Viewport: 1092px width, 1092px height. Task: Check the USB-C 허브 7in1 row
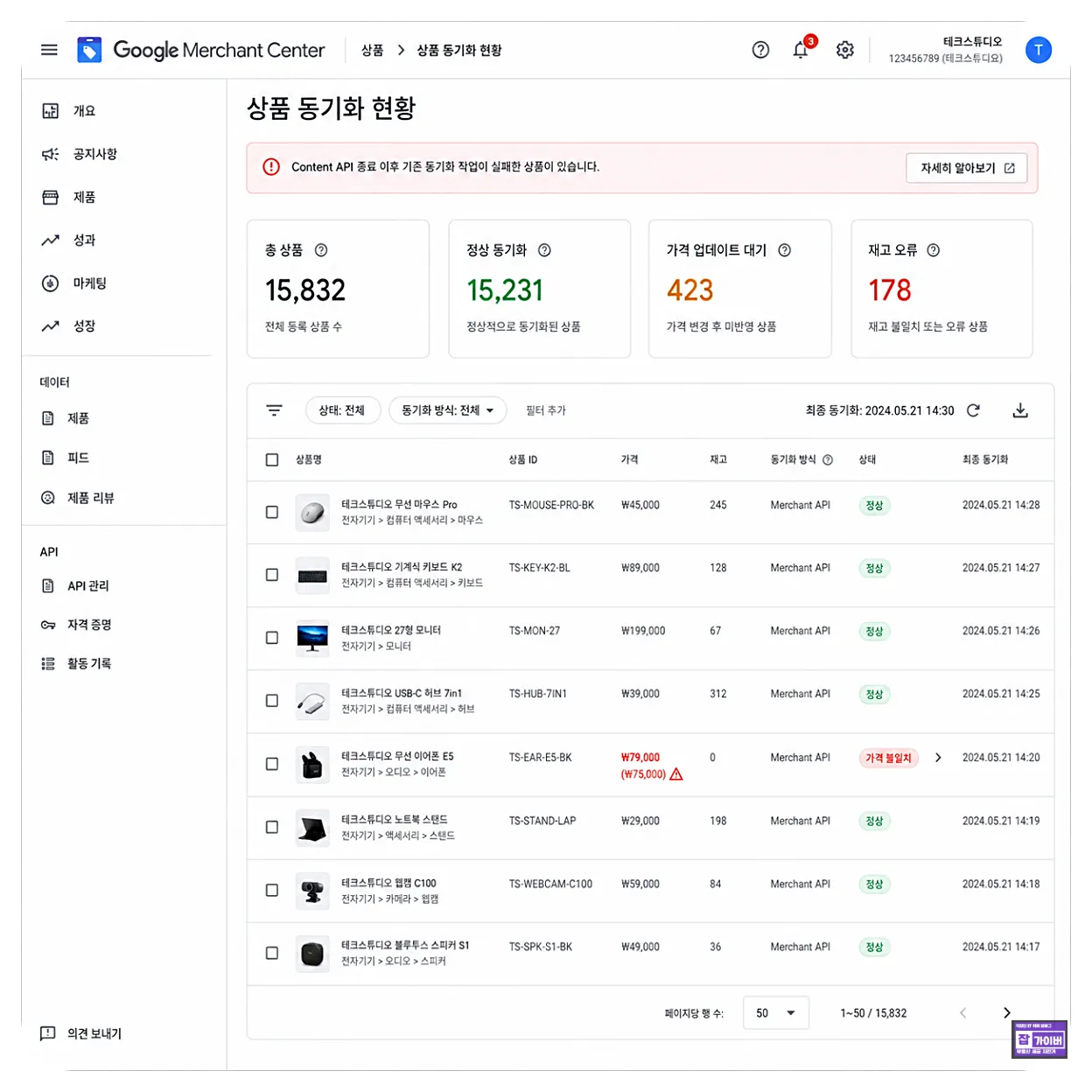coord(272,701)
